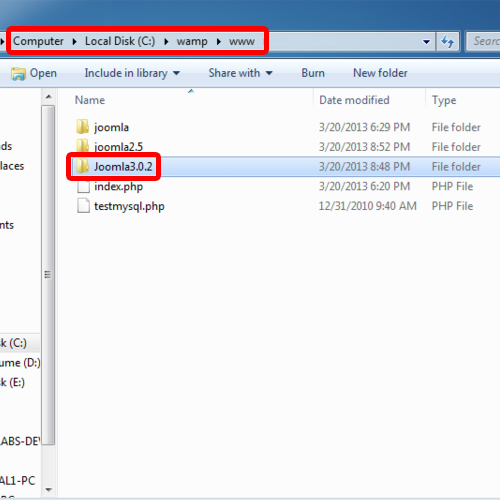This screenshot has height=500, width=500.
Task: Click date 3/20/2013 8:52 PM cell
Action: [364, 147]
